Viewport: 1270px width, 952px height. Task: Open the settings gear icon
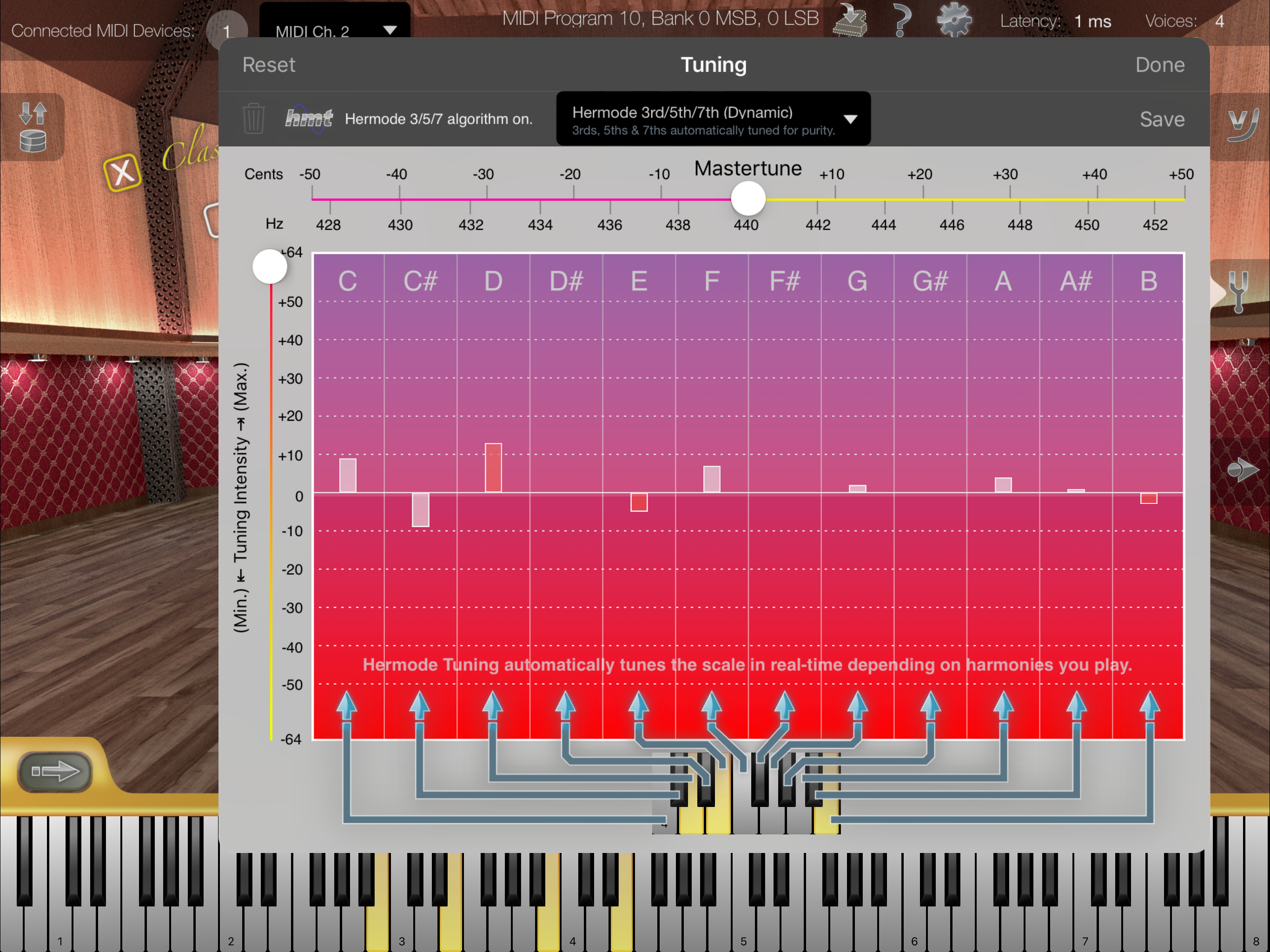pos(953,20)
